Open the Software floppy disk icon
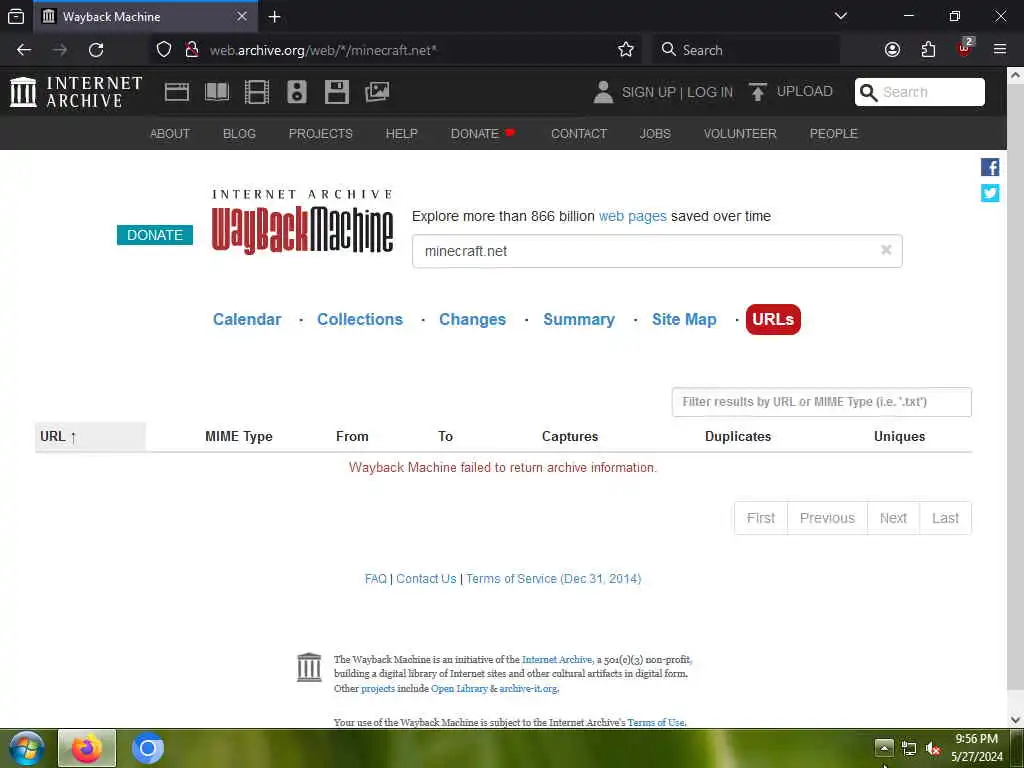Image resolution: width=1024 pixels, height=768 pixels. 337,92
